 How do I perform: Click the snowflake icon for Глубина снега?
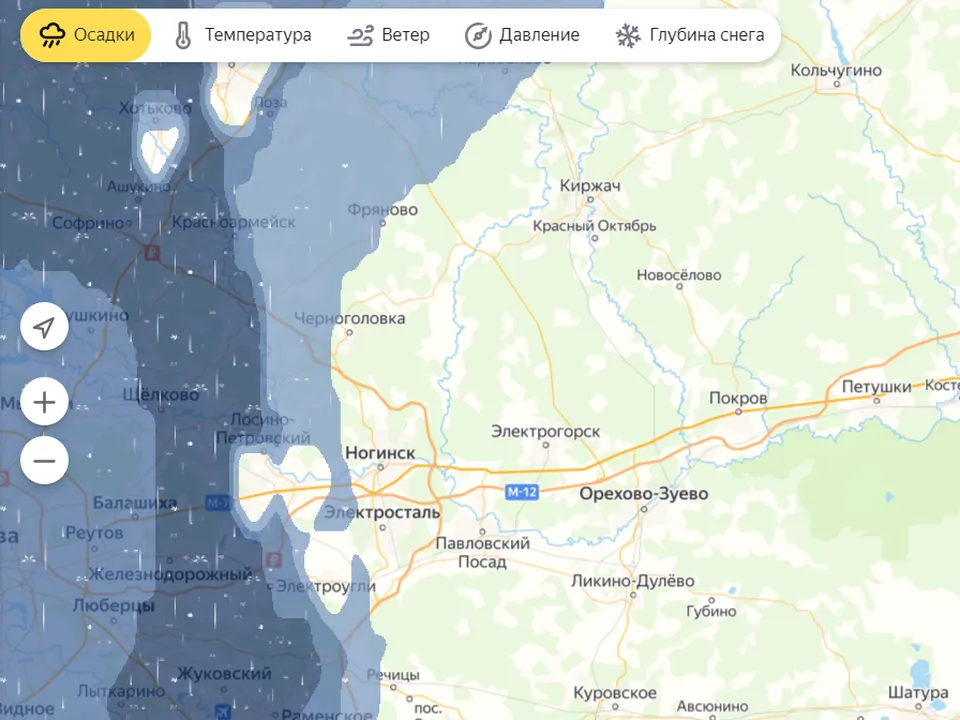click(628, 36)
